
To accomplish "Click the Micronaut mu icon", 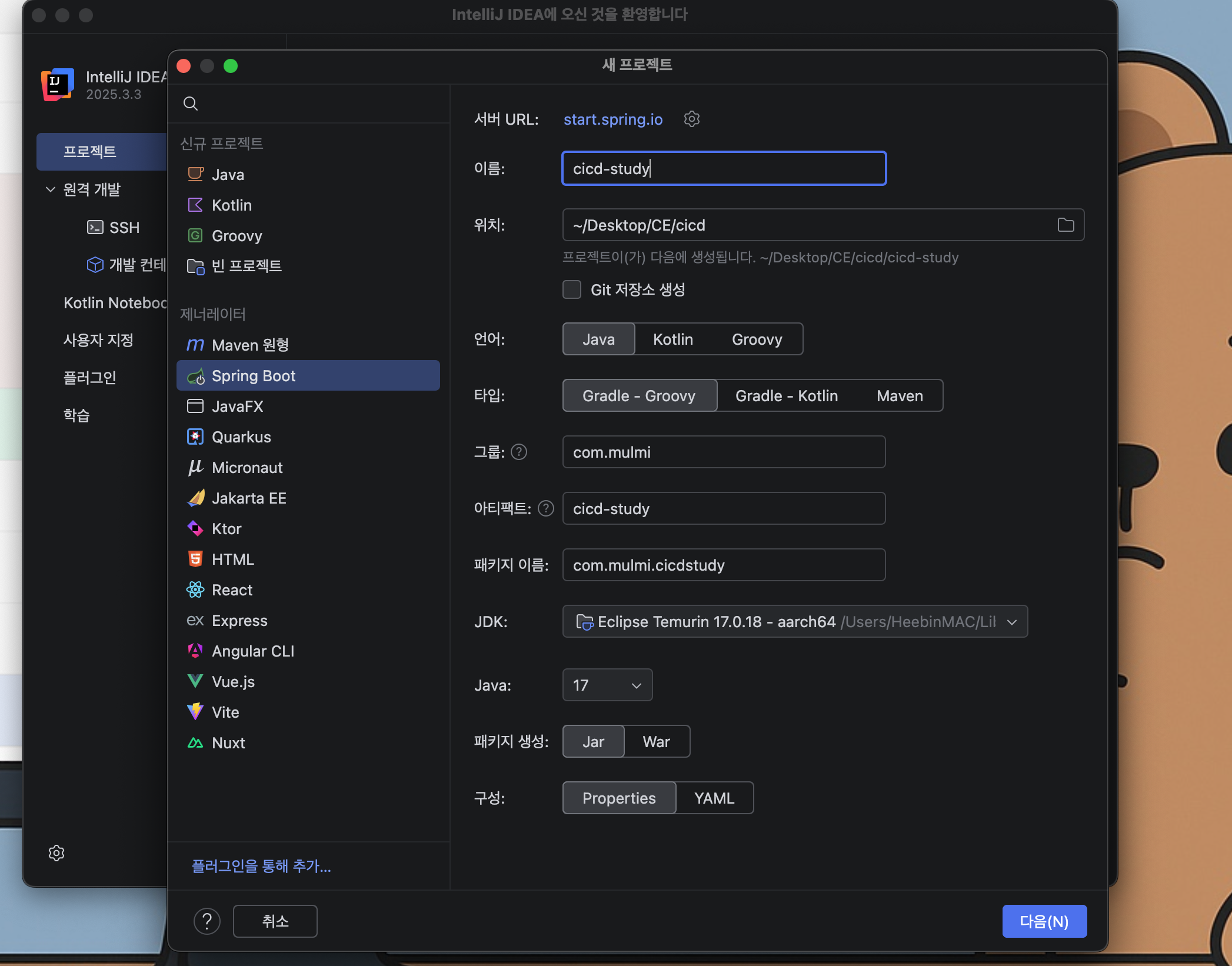I will click(x=195, y=467).
